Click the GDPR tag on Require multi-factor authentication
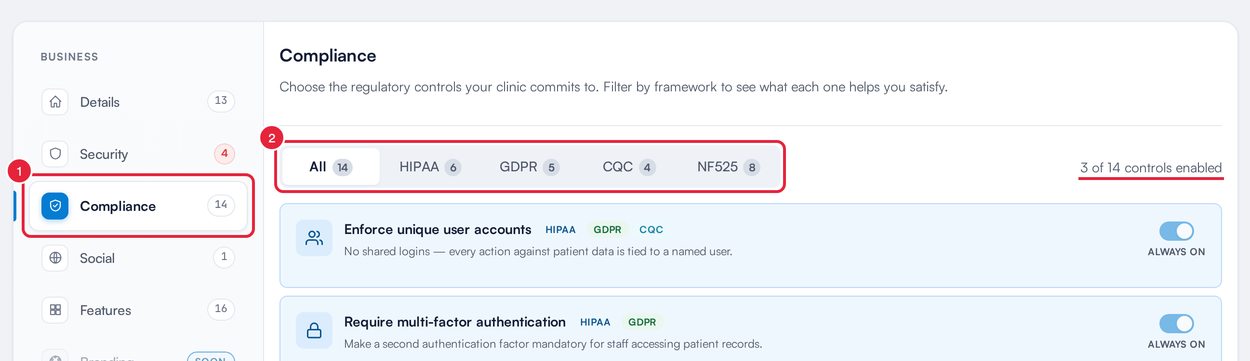The image size is (1250, 361). click(x=642, y=322)
